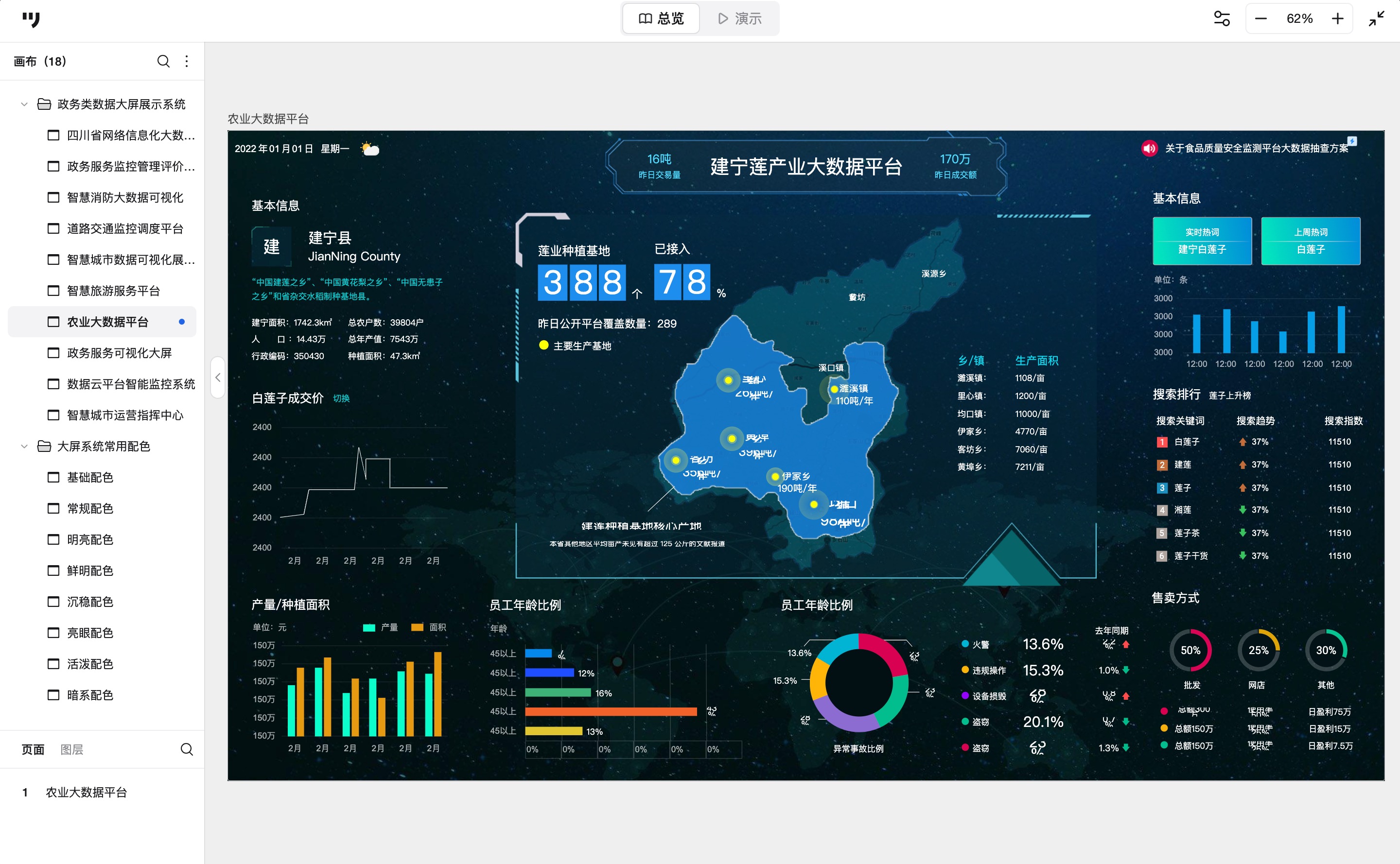The image size is (1400, 864).
Task: Click the 农业大数据平台 canvas title label
Action: coord(268,119)
